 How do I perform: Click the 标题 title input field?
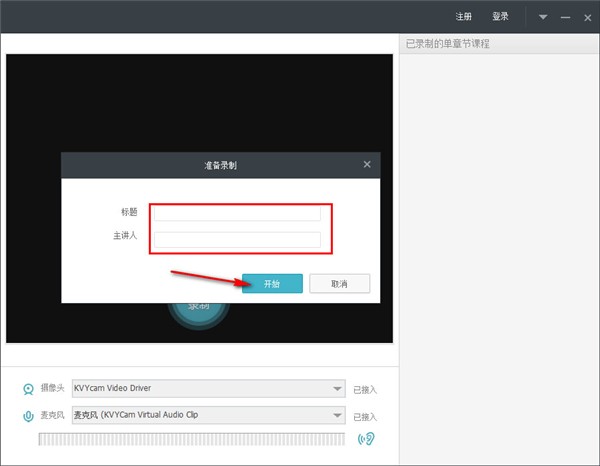[x=237, y=212]
